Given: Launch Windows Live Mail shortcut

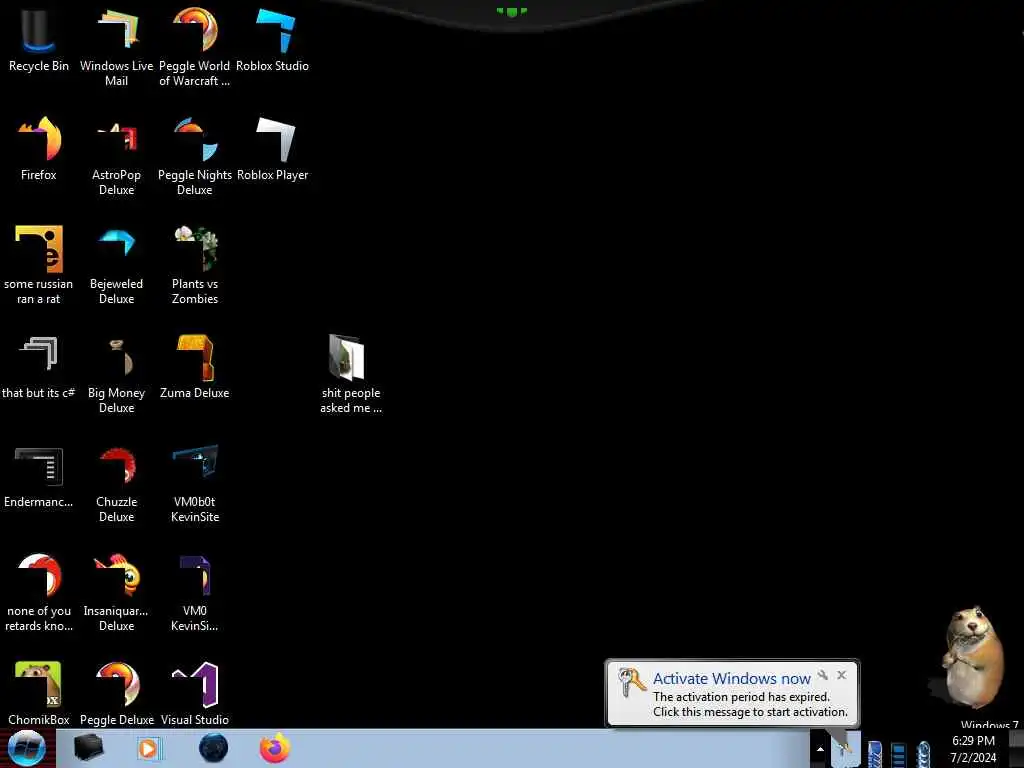Looking at the screenshot, I should click(x=116, y=46).
